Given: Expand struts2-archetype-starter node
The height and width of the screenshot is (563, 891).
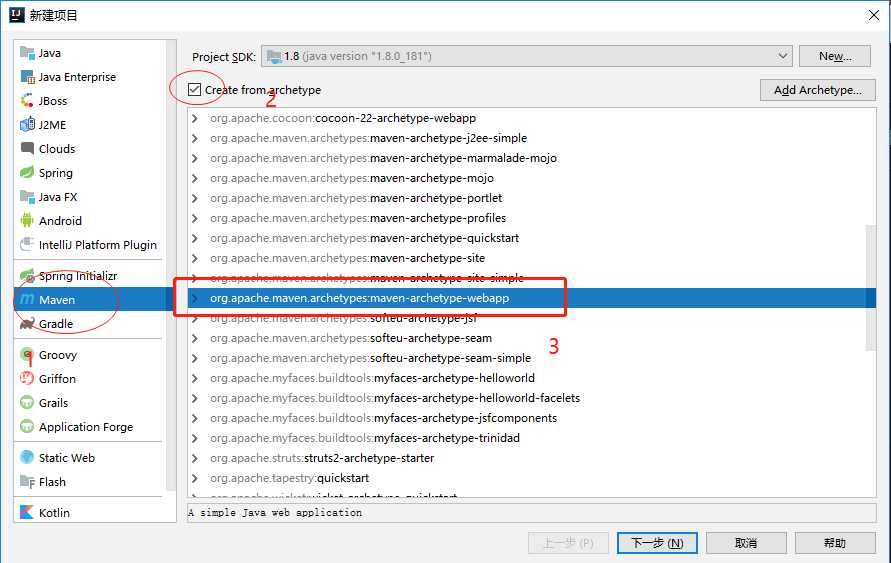Looking at the screenshot, I should pyautogui.click(x=195, y=458).
